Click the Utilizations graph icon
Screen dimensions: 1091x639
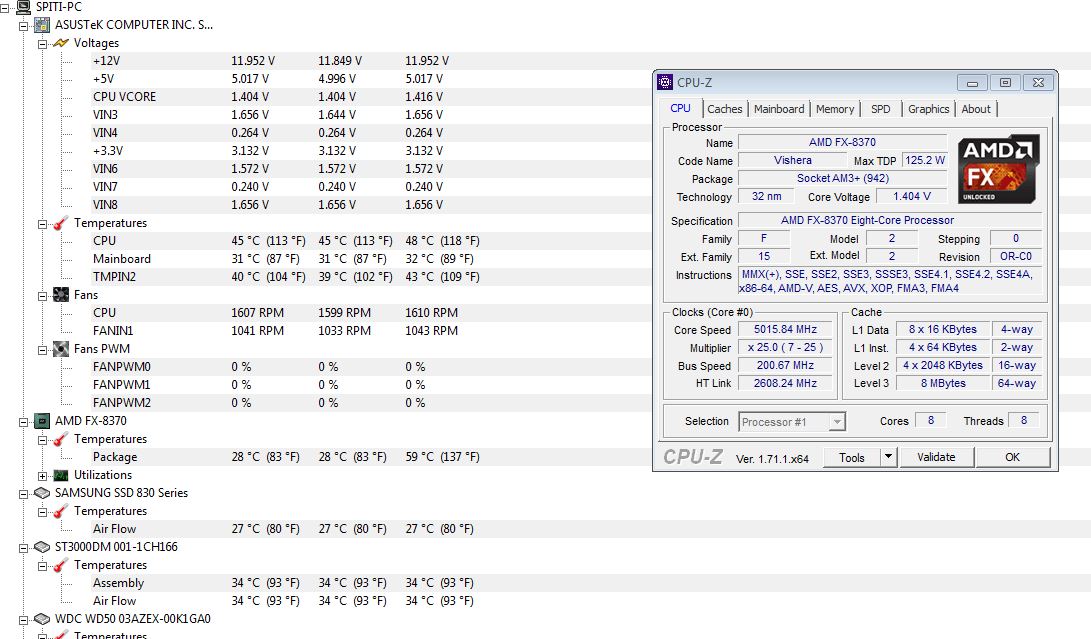(61, 475)
